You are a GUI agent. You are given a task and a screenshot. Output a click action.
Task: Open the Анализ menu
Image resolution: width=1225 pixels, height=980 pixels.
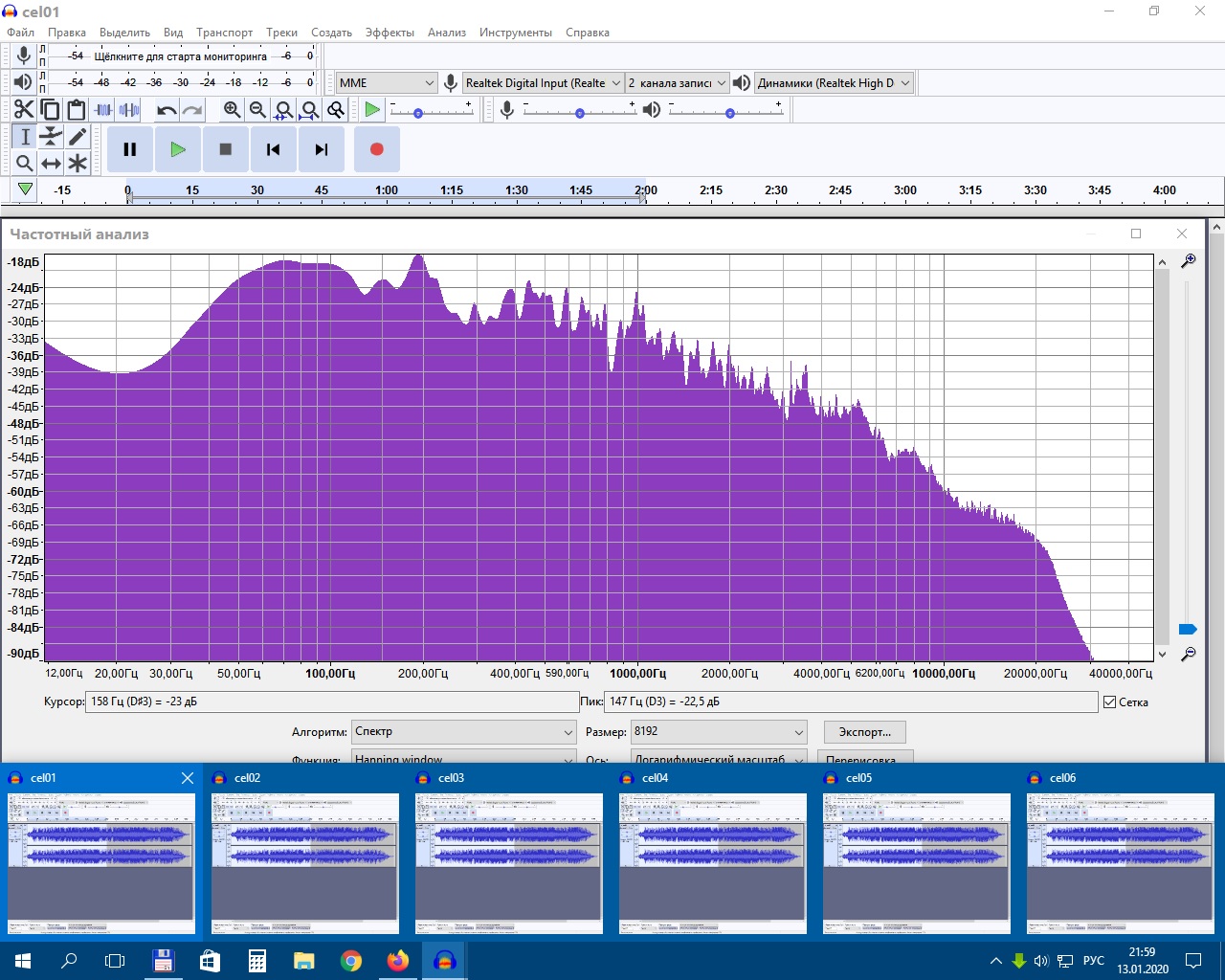447,33
